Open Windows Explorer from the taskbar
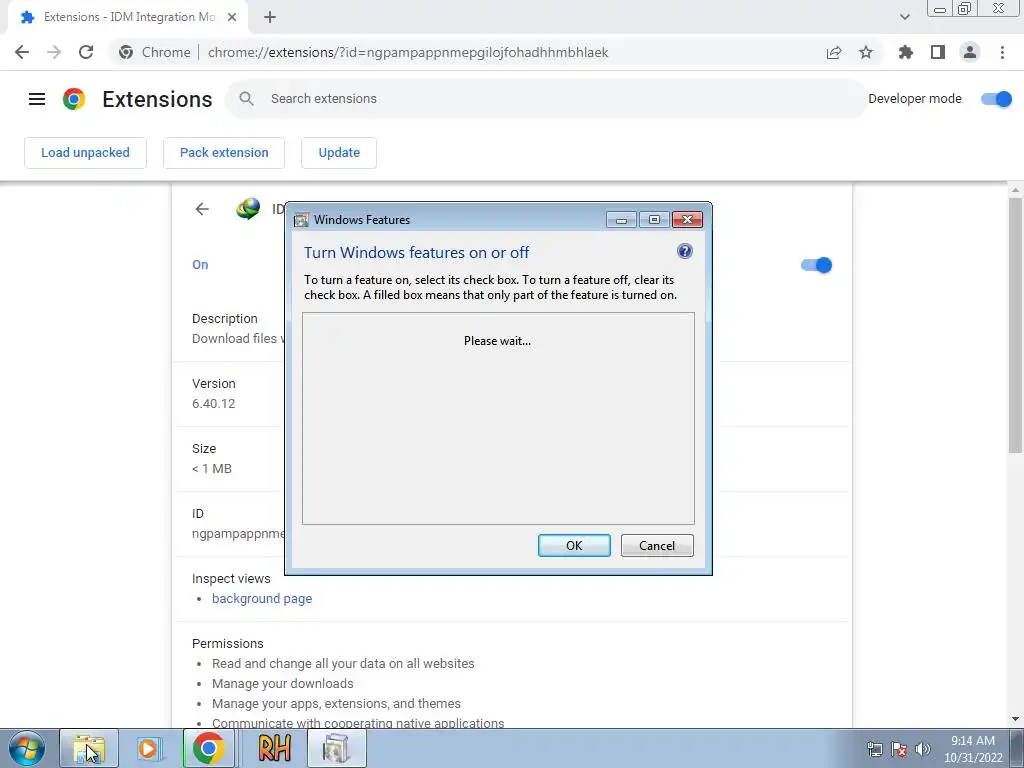1024x768 pixels. tap(89, 748)
